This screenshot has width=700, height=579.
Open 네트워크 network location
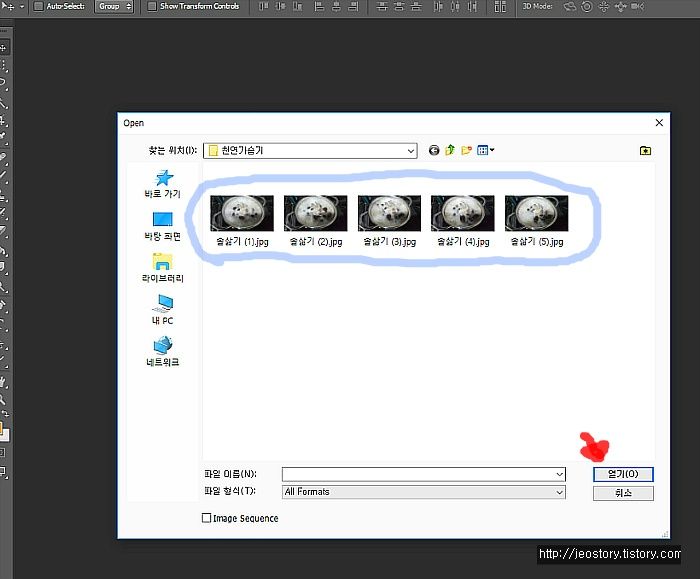(x=162, y=351)
